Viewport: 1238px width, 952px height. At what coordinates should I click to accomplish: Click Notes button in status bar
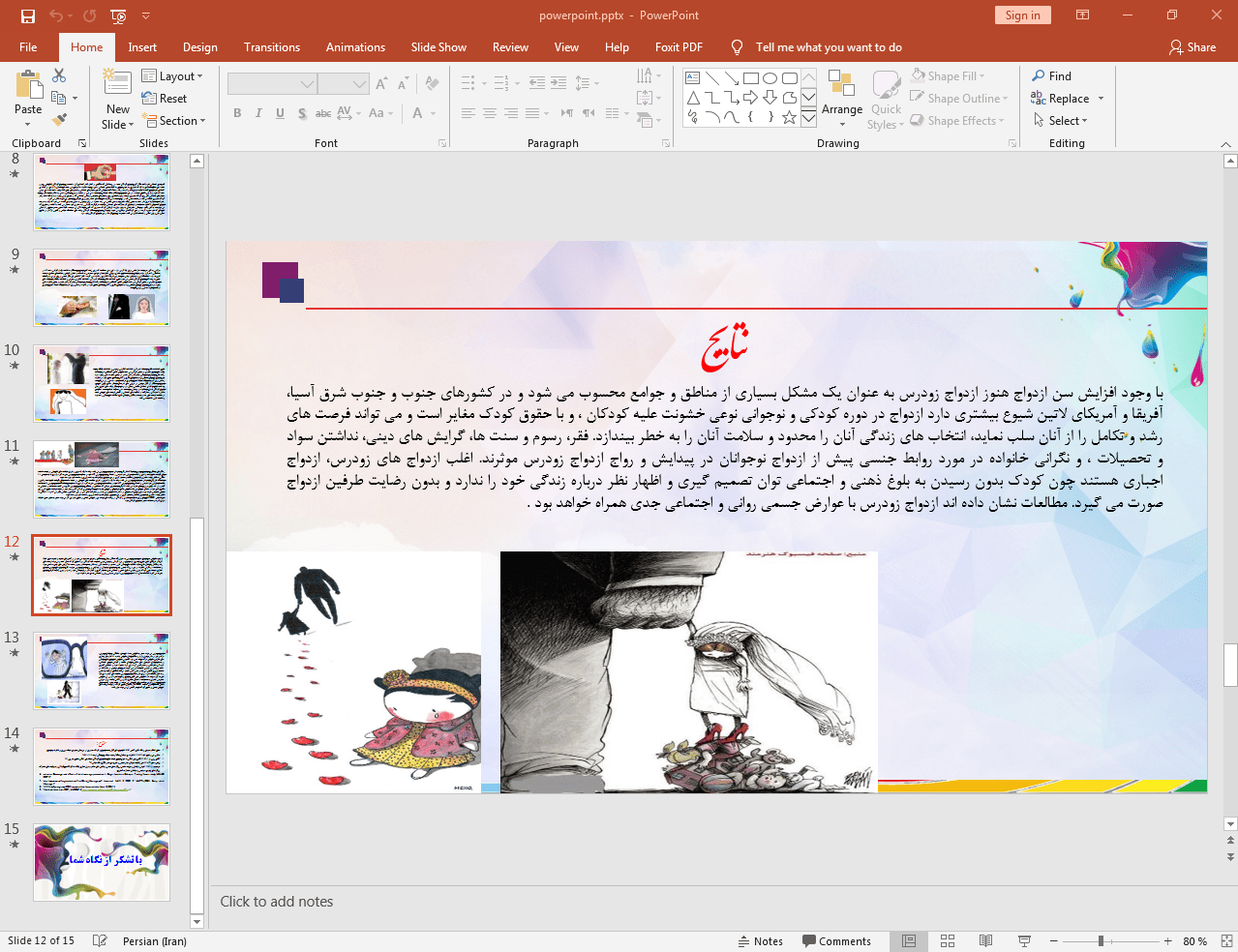pyautogui.click(x=761, y=941)
